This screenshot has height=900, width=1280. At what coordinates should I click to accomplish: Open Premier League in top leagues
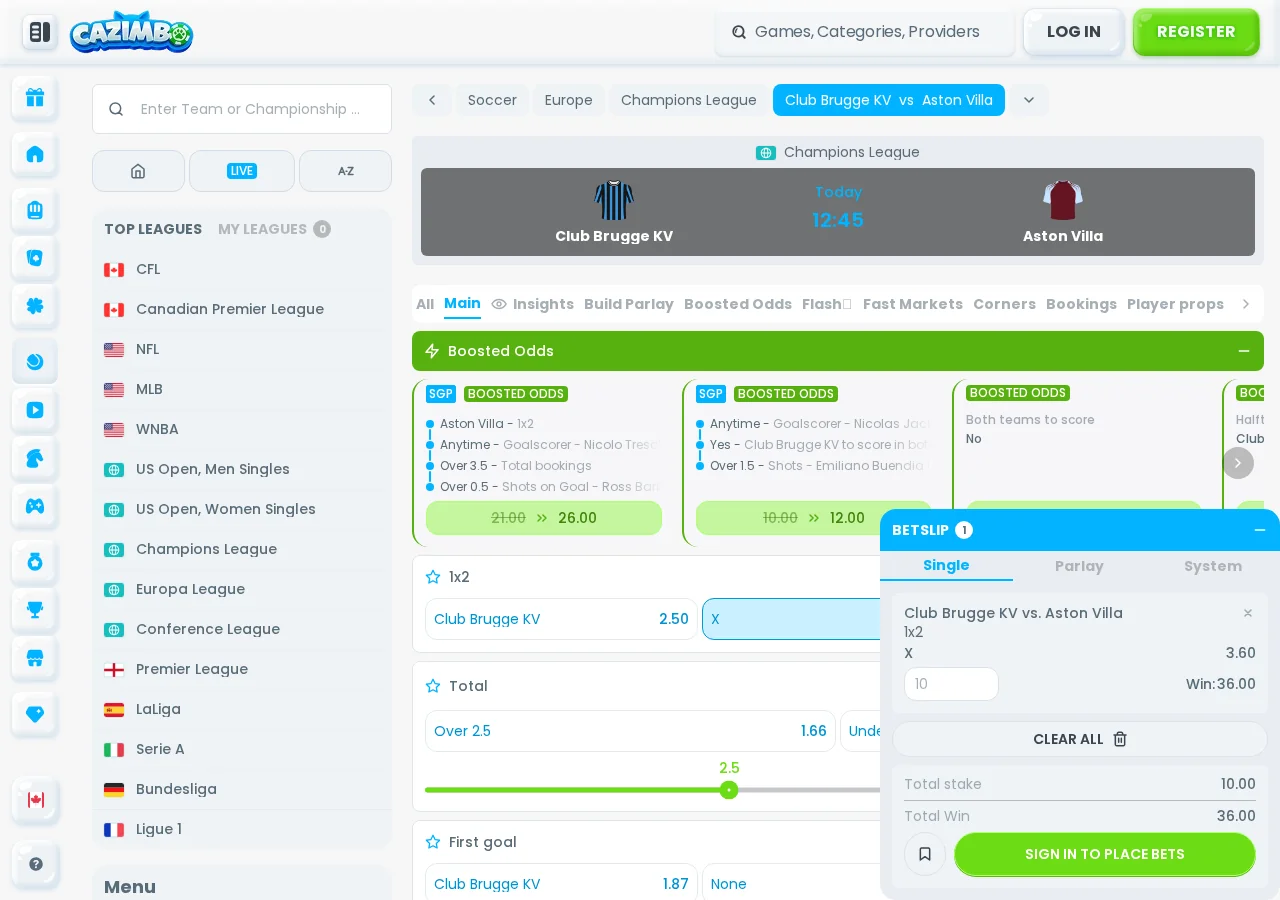[240, 669]
